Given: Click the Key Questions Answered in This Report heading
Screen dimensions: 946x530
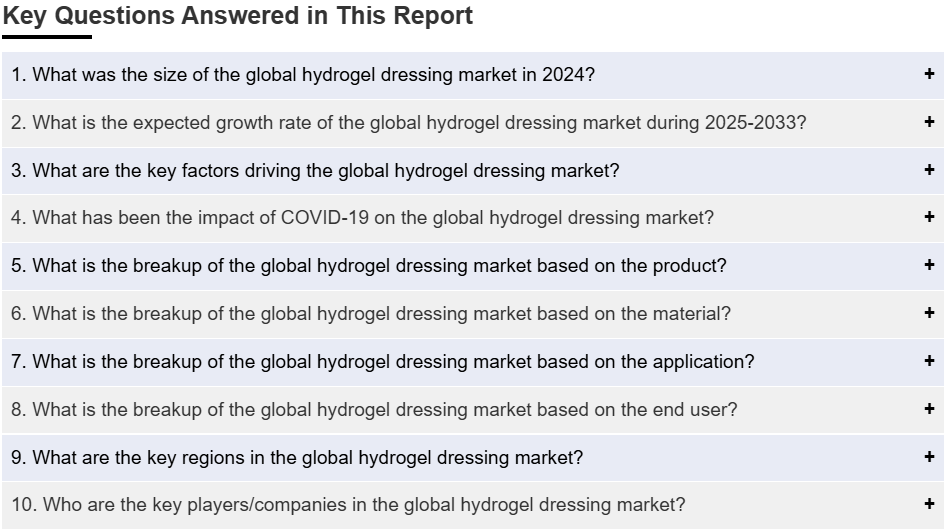Looking at the screenshot, I should (x=238, y=16).
